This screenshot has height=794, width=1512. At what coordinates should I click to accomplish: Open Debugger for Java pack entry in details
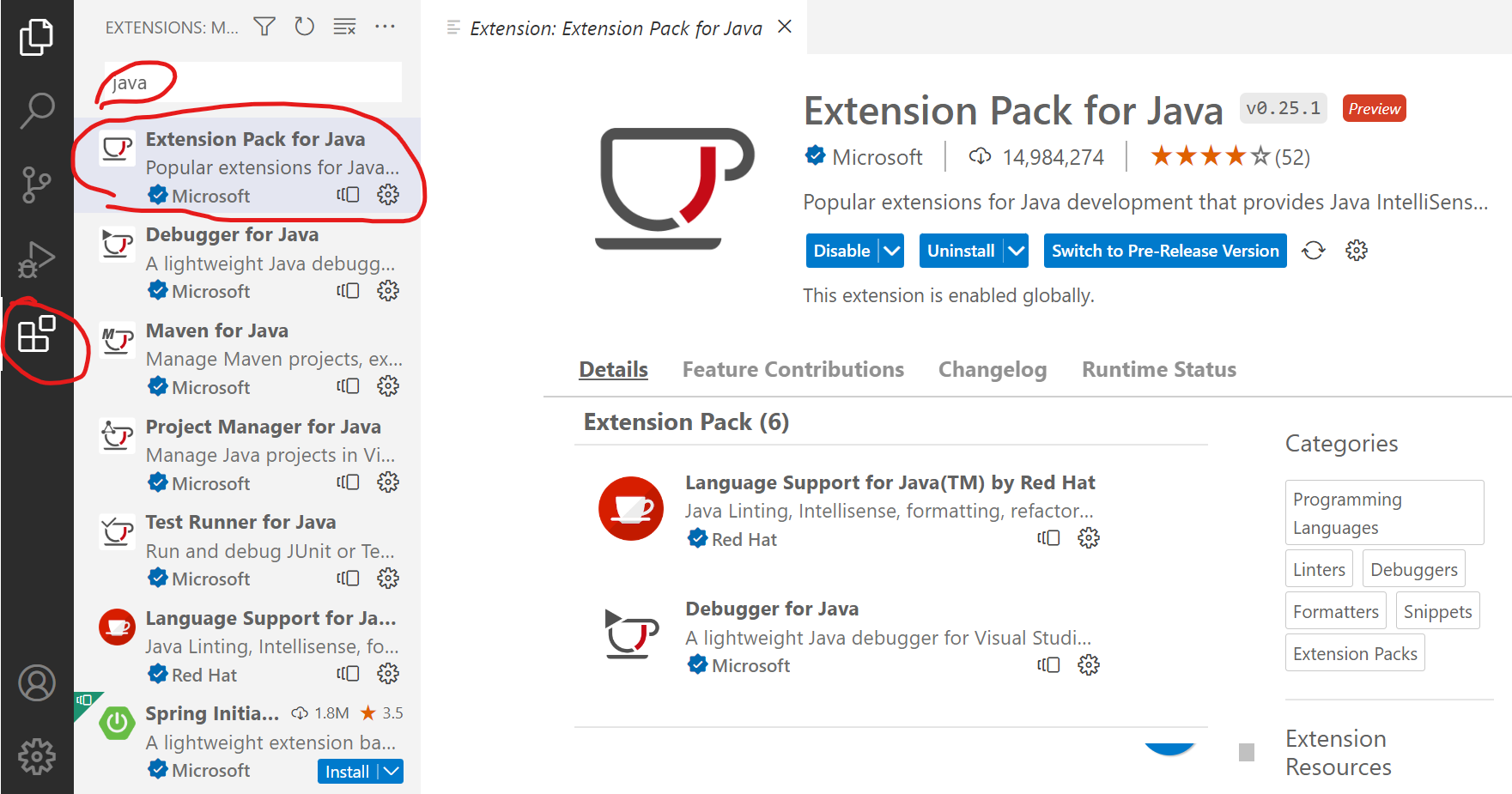point(772,609)
